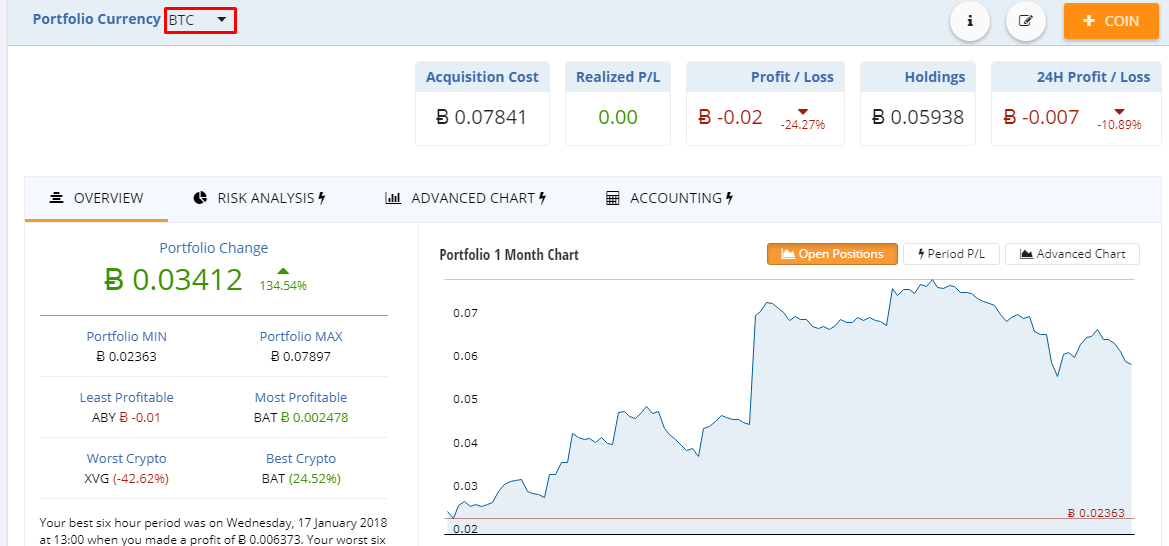Click the Acquisition Cost card
This screenshot has height=546, width=1169.
[481, 103]
